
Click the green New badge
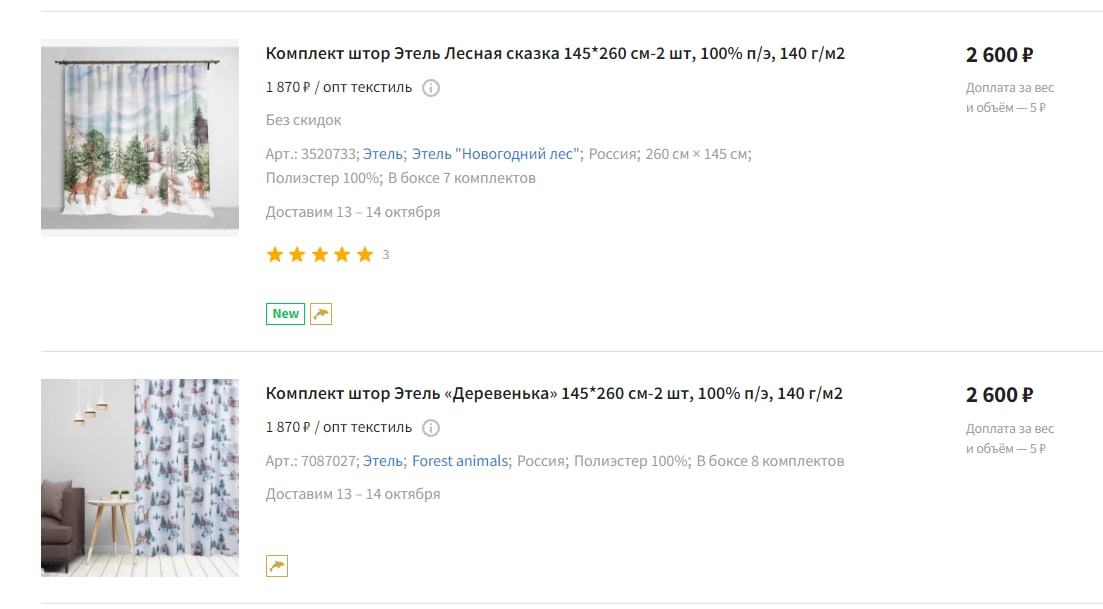[x=285, y=314]
